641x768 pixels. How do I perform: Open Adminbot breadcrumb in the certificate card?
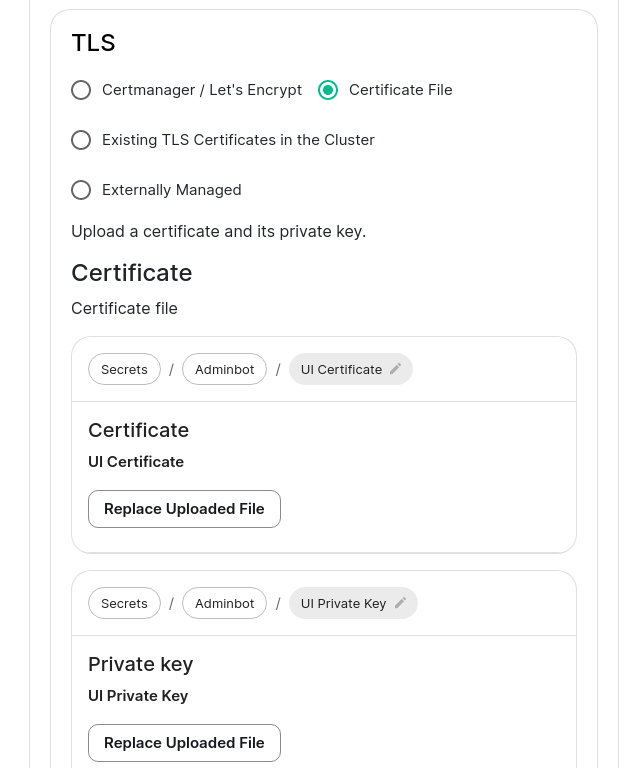224,369
